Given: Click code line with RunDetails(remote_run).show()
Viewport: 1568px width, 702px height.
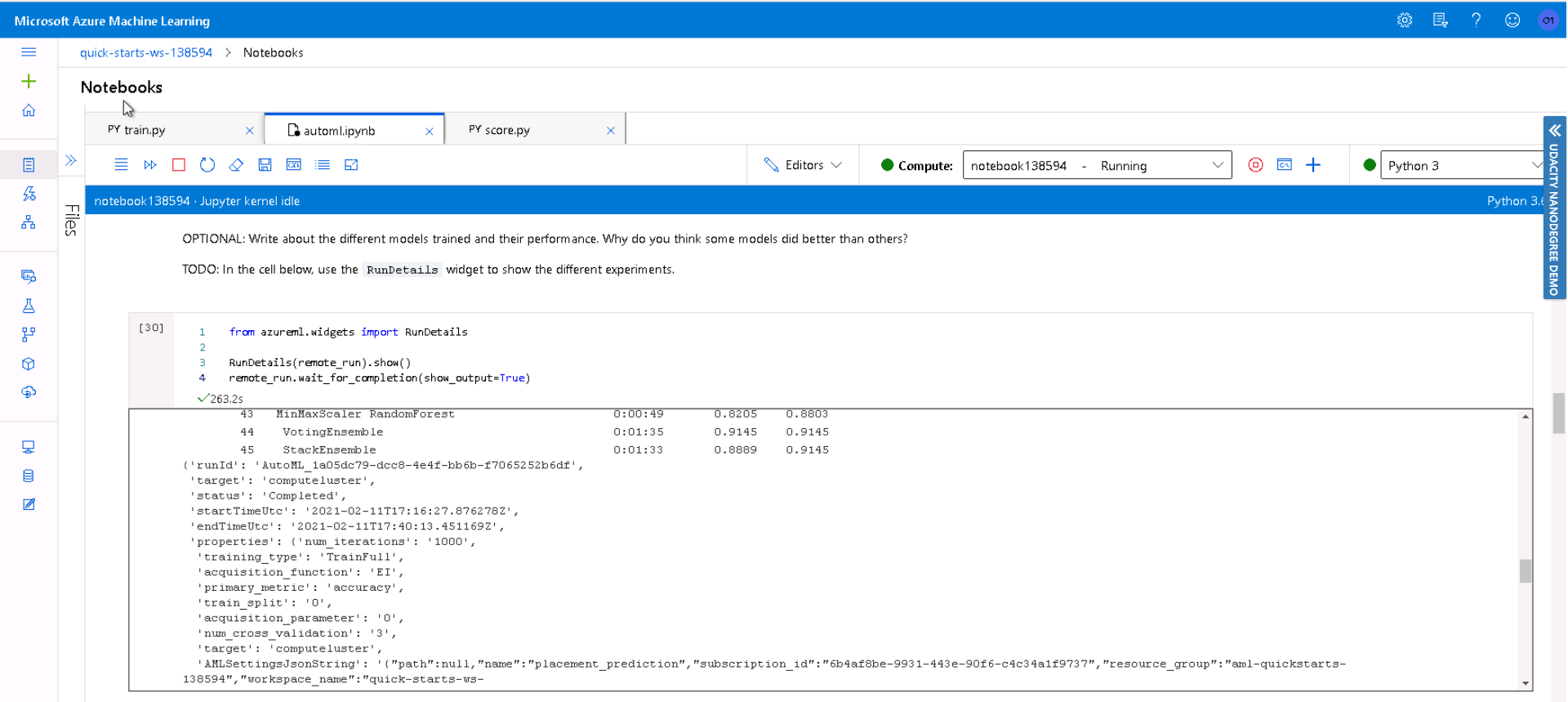Looking at the screenshot, I should [320, 362].
